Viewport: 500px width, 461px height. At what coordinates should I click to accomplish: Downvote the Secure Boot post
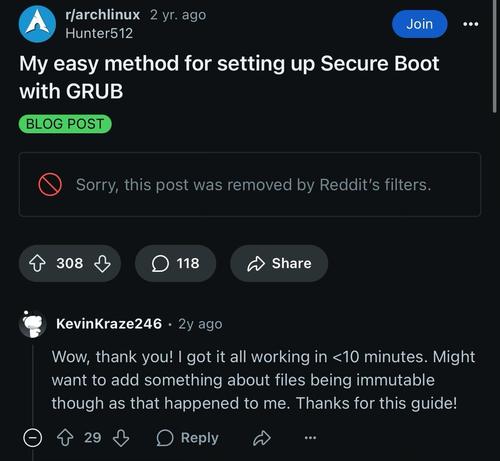point(102,263)
